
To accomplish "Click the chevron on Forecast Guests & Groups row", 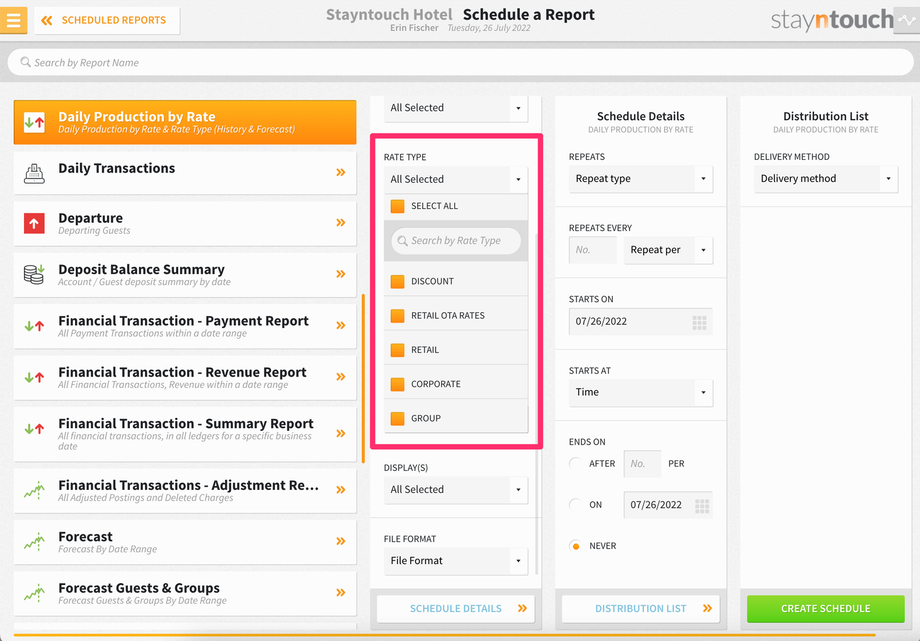I will pos(340,592).
